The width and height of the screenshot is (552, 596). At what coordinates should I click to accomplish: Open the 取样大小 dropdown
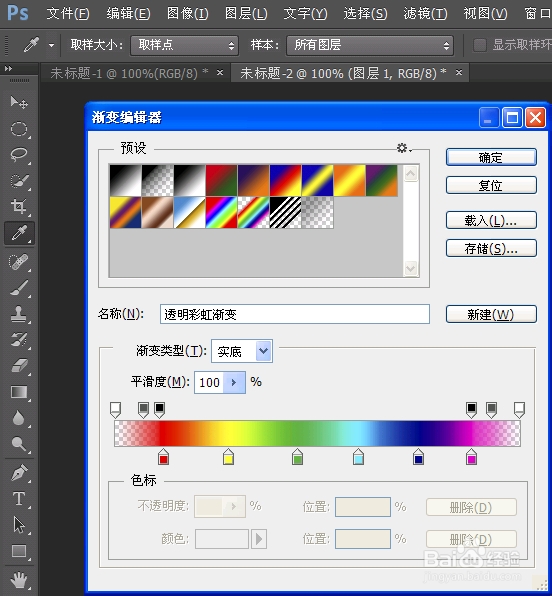pyautogui.click(x=184, y=46)
